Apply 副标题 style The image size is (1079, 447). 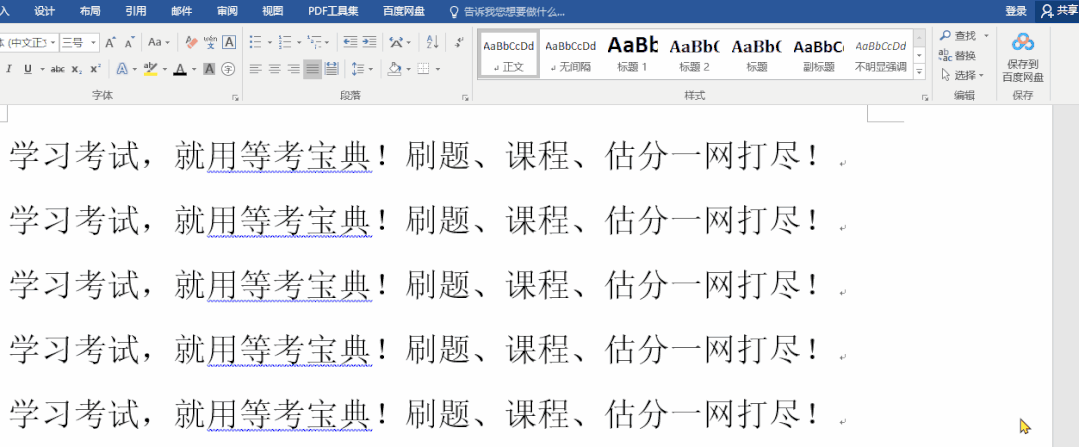(818, 54)
